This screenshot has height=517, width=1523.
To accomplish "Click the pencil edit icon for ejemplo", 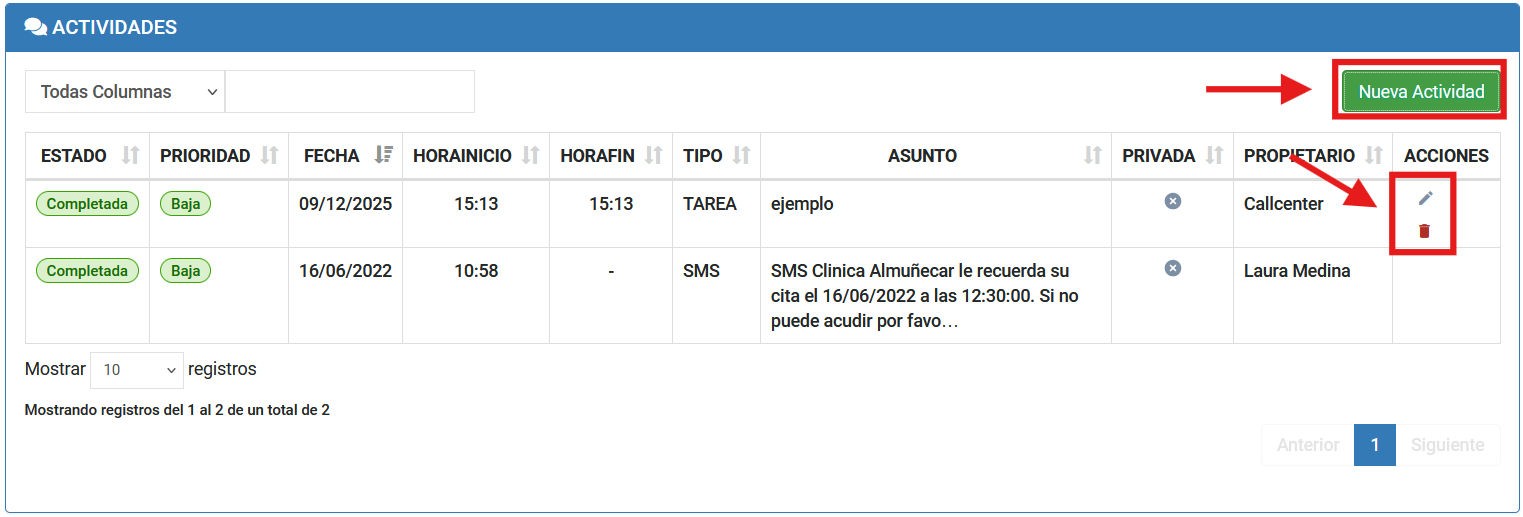I will 1426,198.
